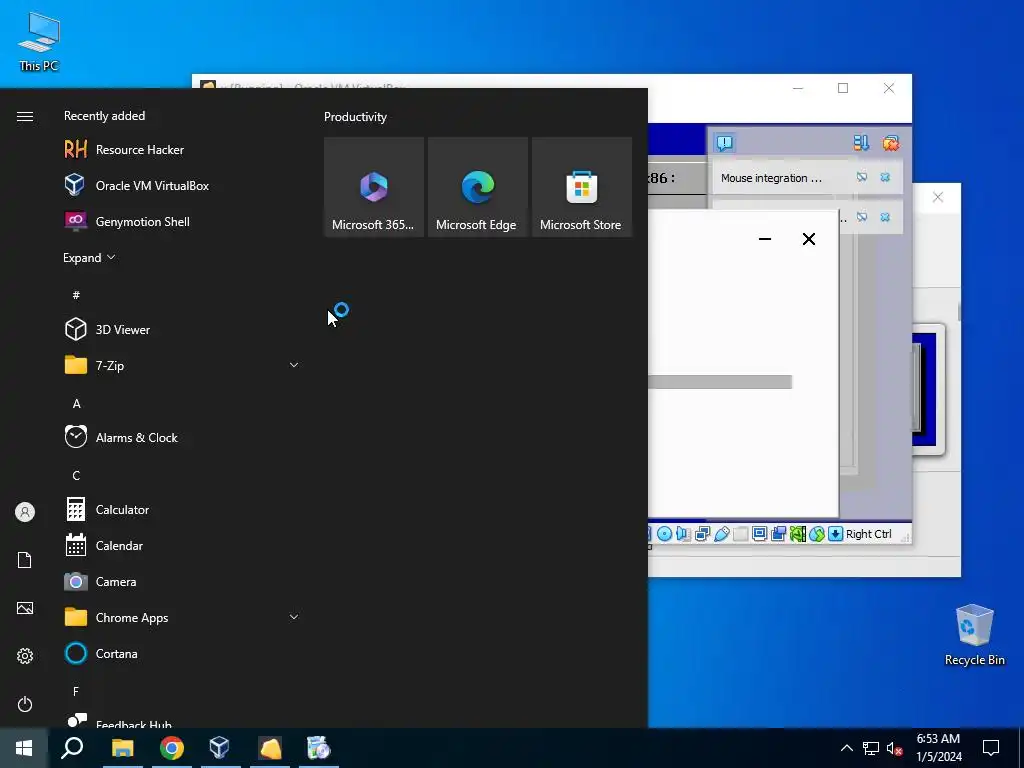Click the letter A group header
This screenshot has width=1024, height=768.
click(76, 404)
